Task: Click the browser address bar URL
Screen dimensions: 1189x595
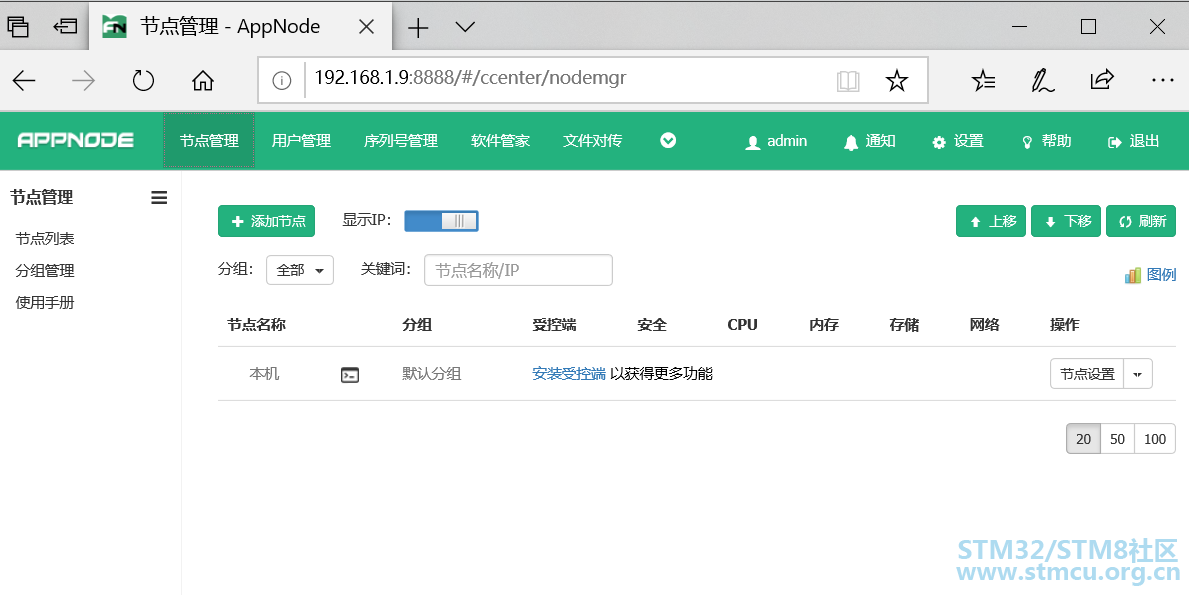Action: tap(470, 78)
